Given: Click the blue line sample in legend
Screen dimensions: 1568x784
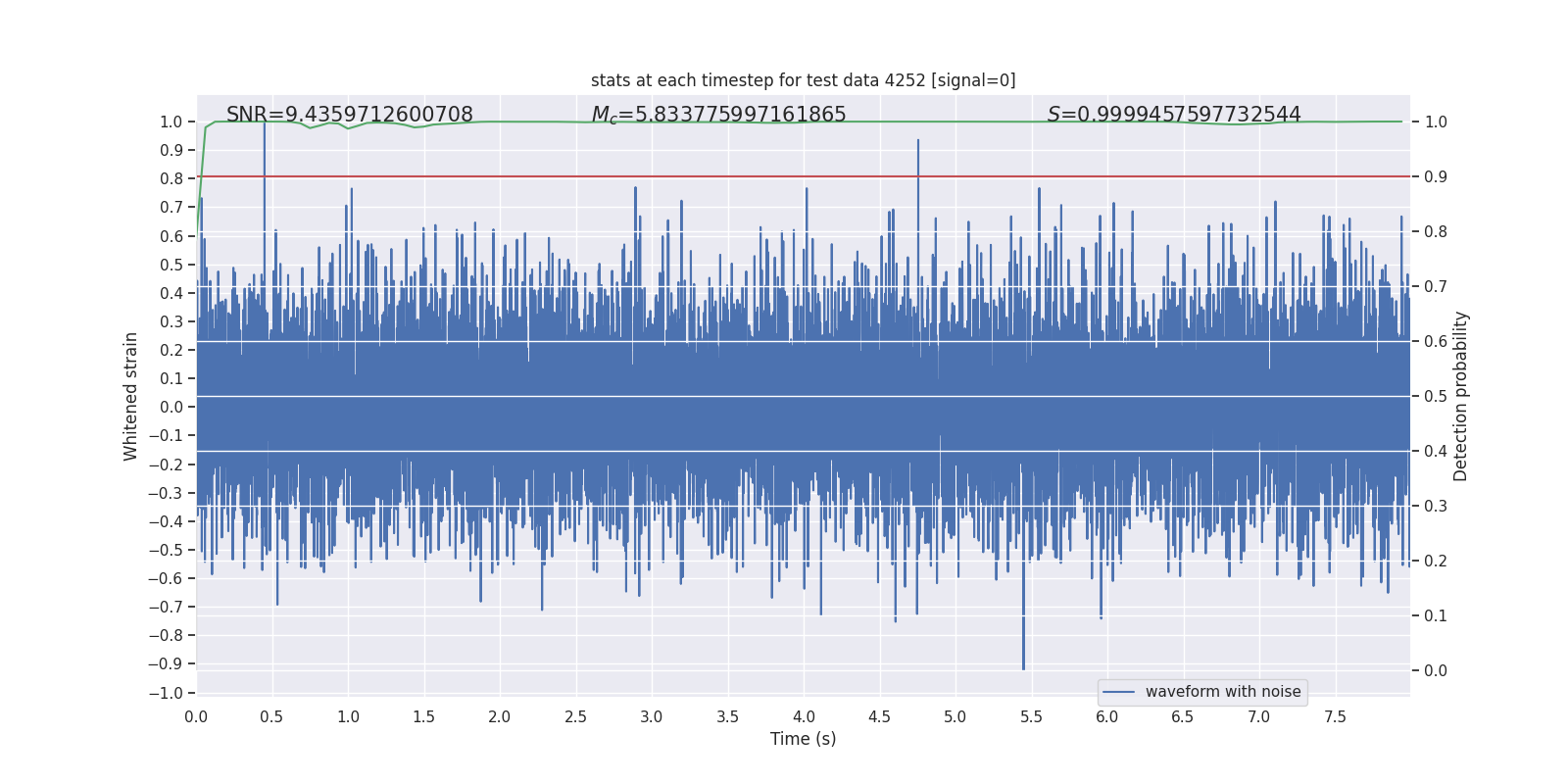Looking at the screenshot, I should tap(1118, 692).
